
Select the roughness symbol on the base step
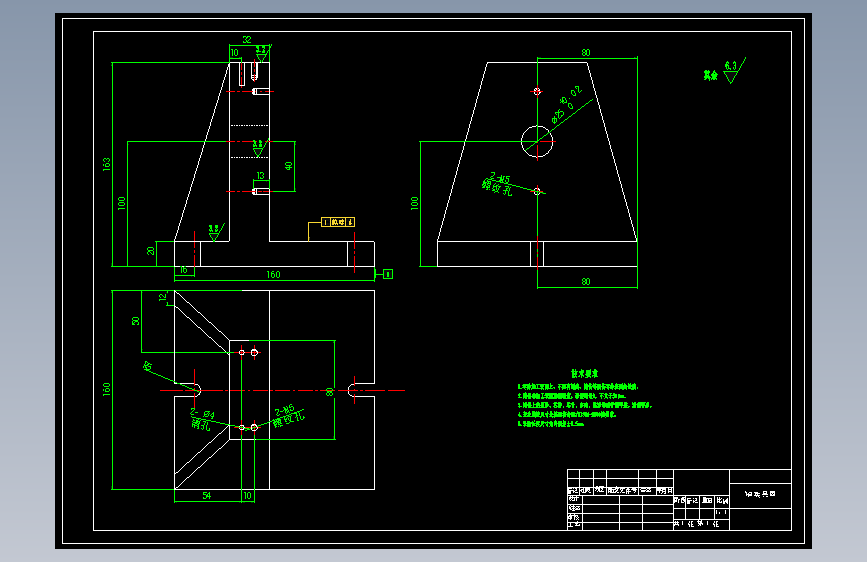(x=216, y=232)
